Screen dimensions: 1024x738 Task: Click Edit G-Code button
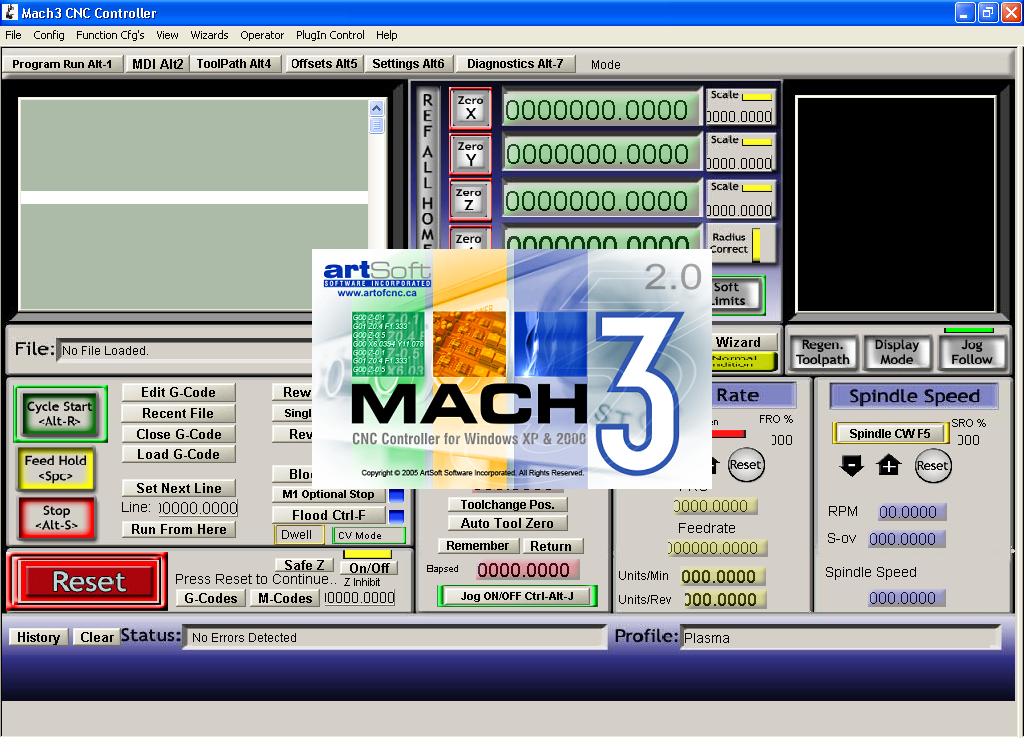pos(178,392)
